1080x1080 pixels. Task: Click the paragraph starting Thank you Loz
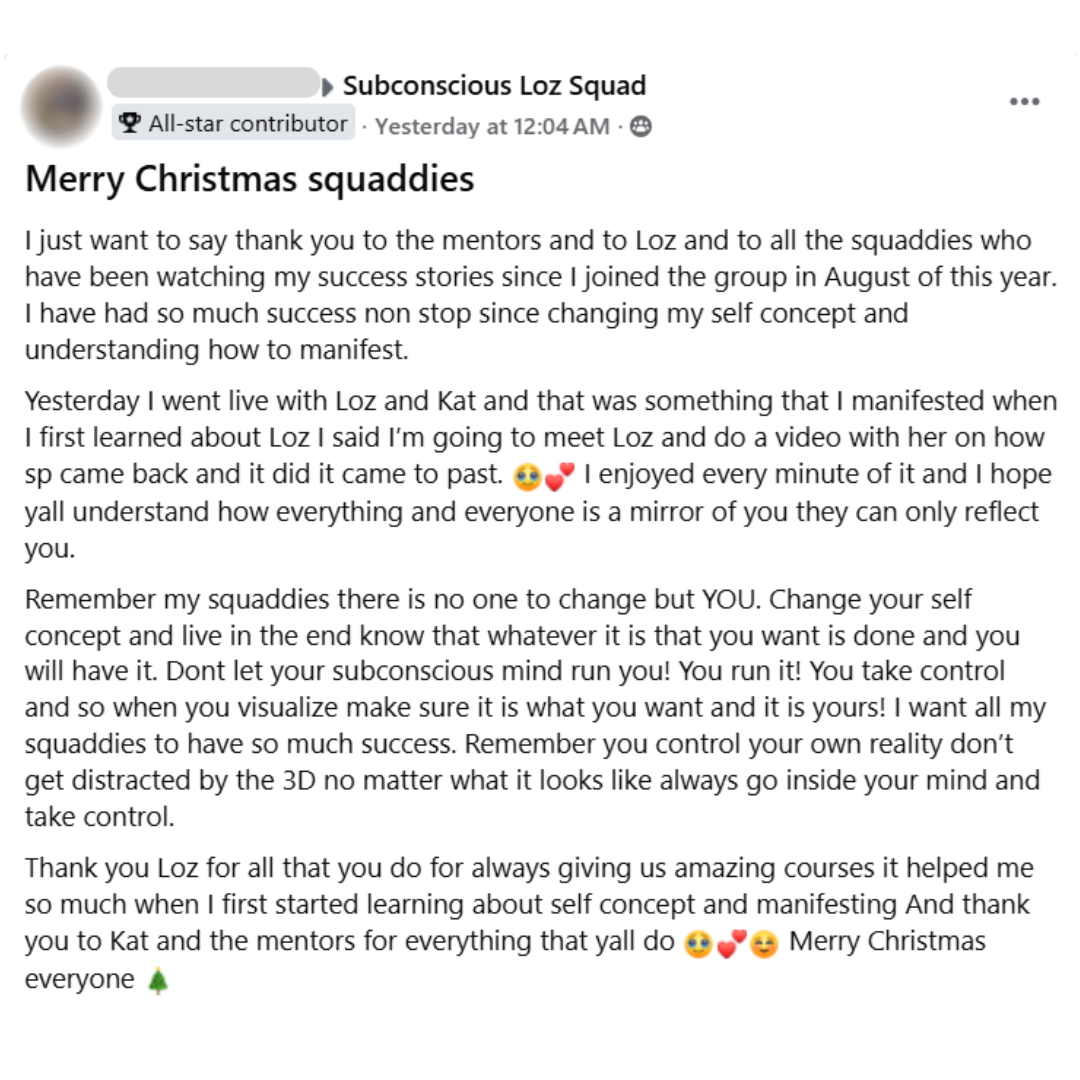pos(529,923)
